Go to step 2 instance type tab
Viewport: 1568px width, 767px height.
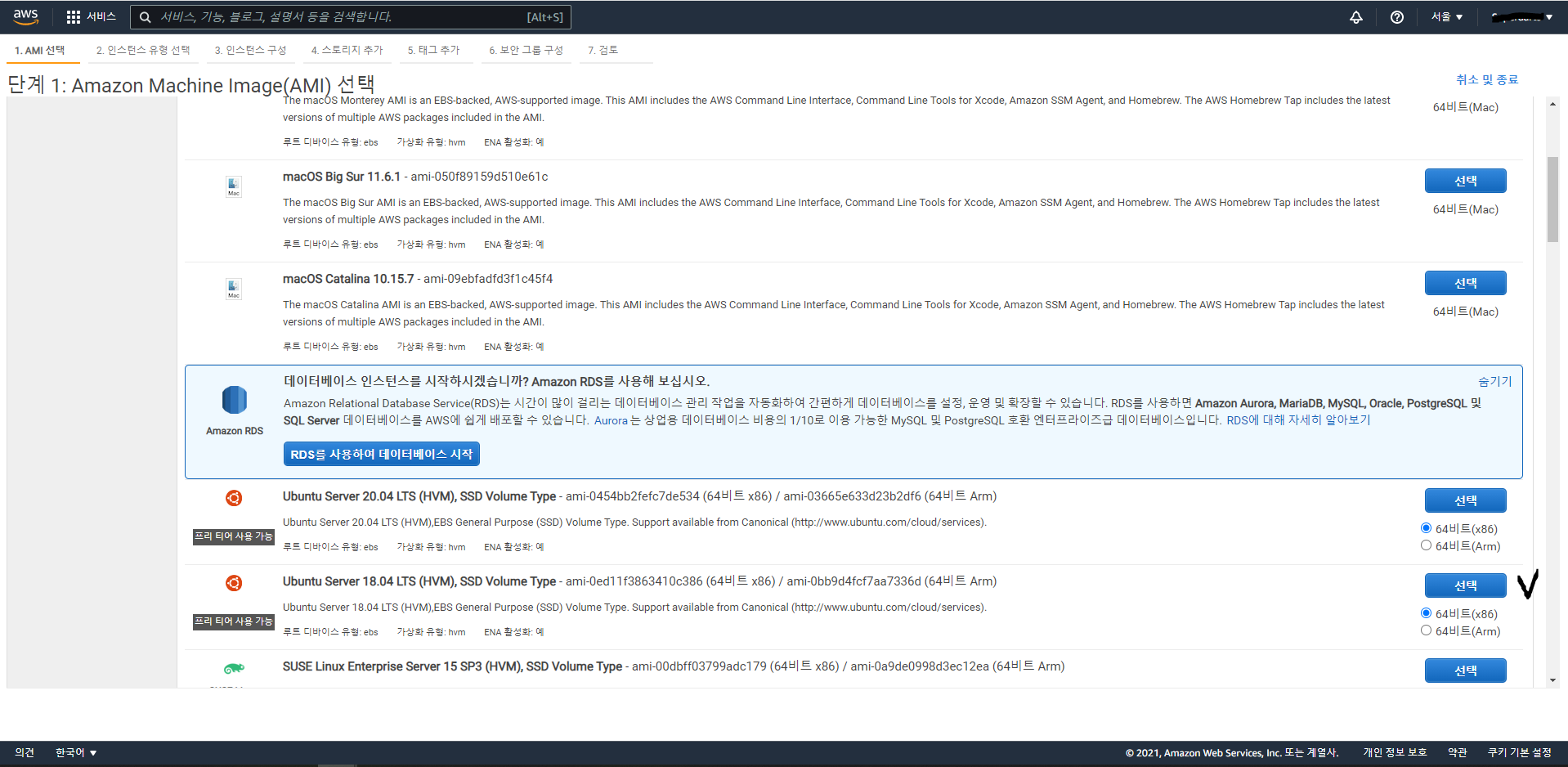tap(143, 51)
